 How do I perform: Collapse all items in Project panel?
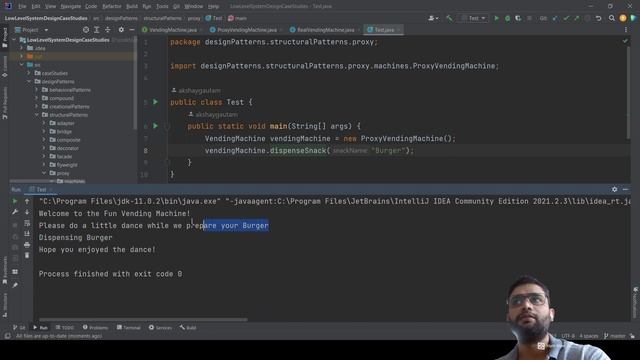(108, 30)
